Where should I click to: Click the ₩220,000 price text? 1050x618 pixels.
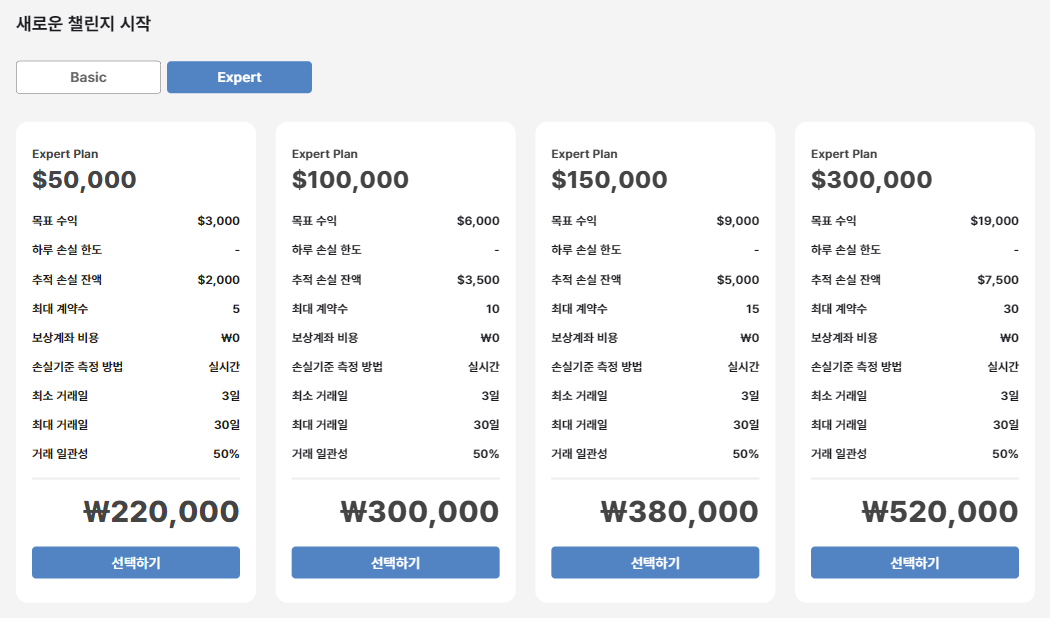pyautogui.click(x=161, y=512)
